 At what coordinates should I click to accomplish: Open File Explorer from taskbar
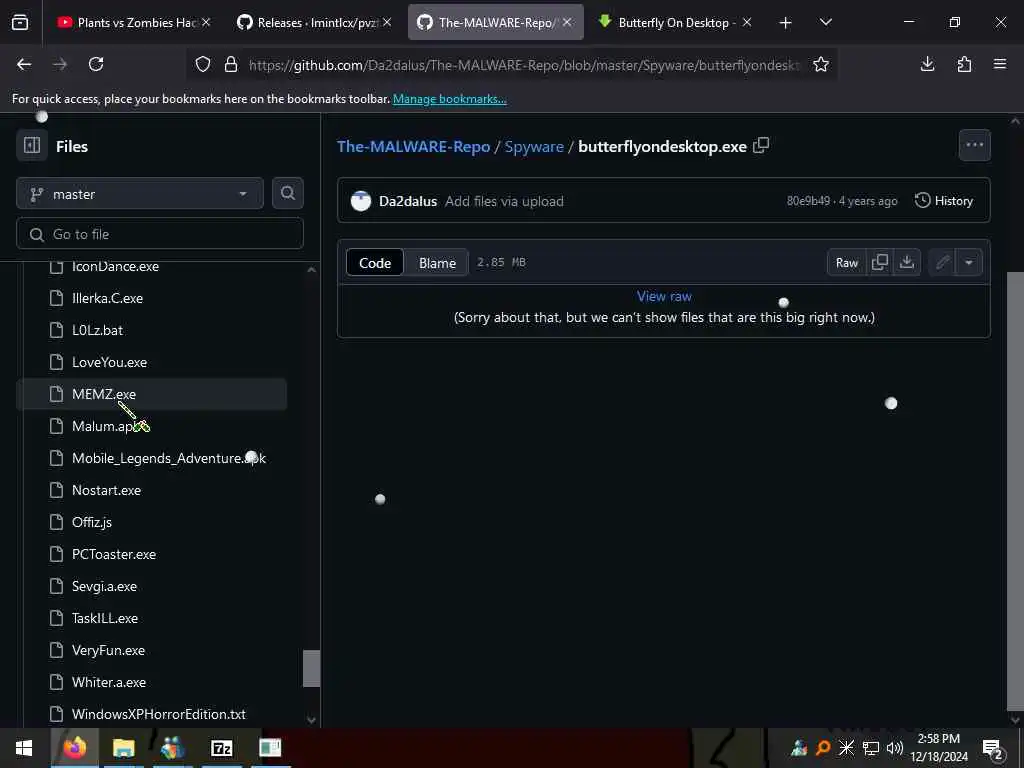pos(123,748)
